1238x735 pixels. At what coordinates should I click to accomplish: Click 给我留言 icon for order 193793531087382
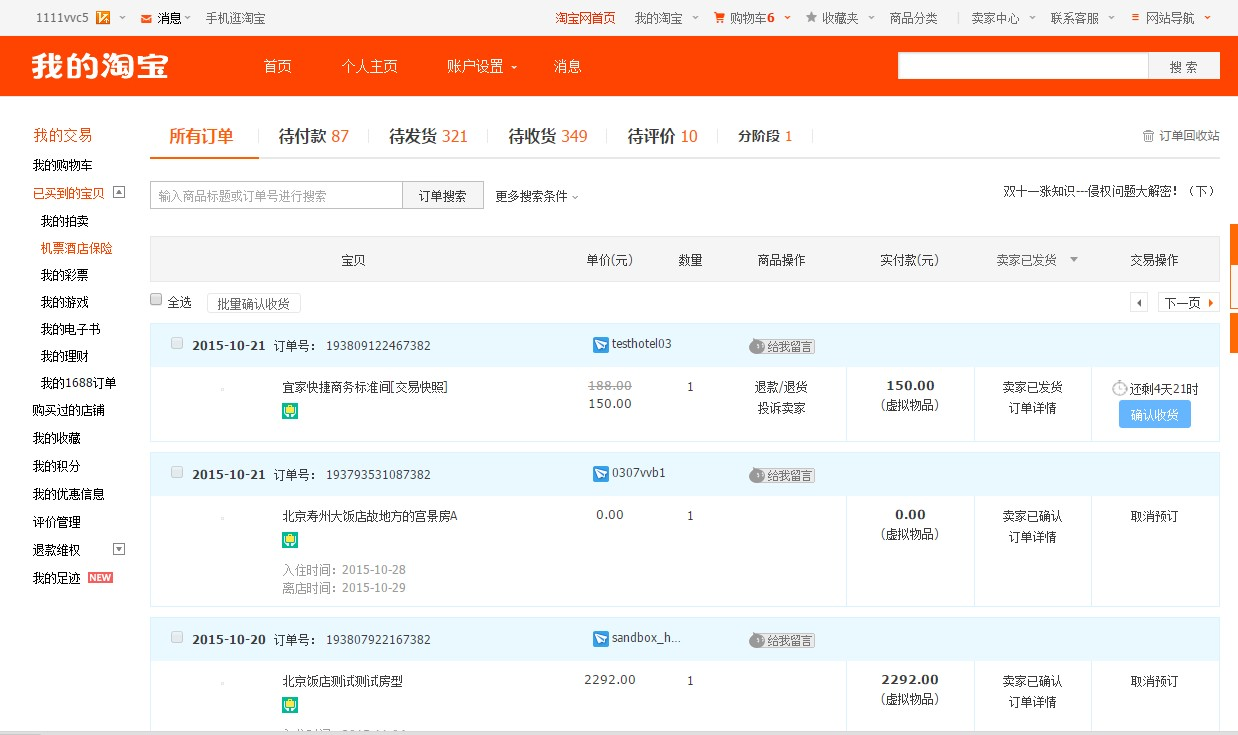coord(782,475)
